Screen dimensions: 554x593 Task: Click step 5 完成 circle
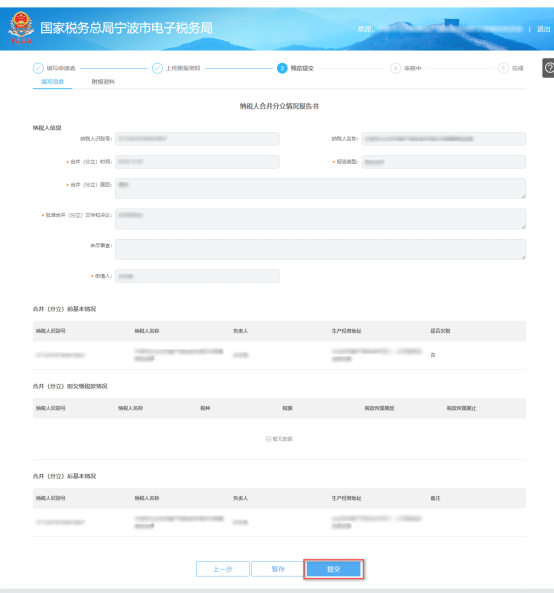click(x=503, y=68)
